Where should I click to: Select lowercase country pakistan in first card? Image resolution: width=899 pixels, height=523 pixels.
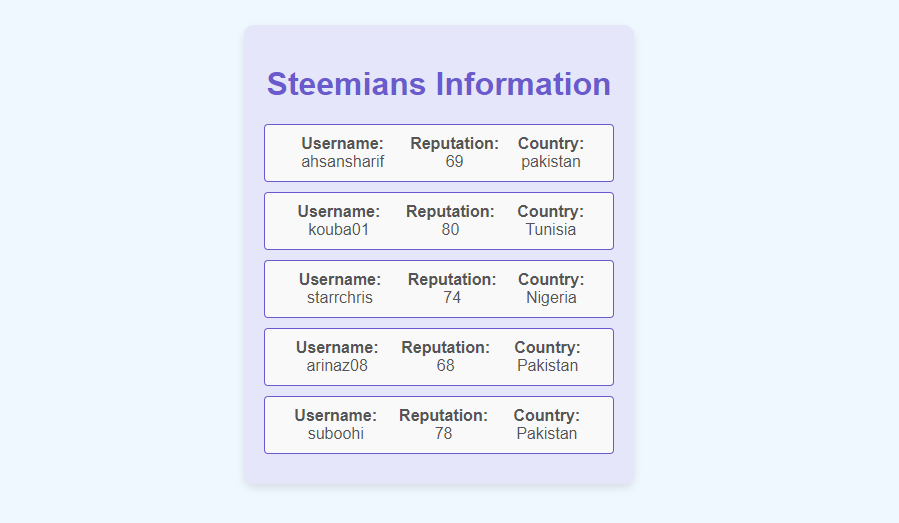tap(551, 162)
